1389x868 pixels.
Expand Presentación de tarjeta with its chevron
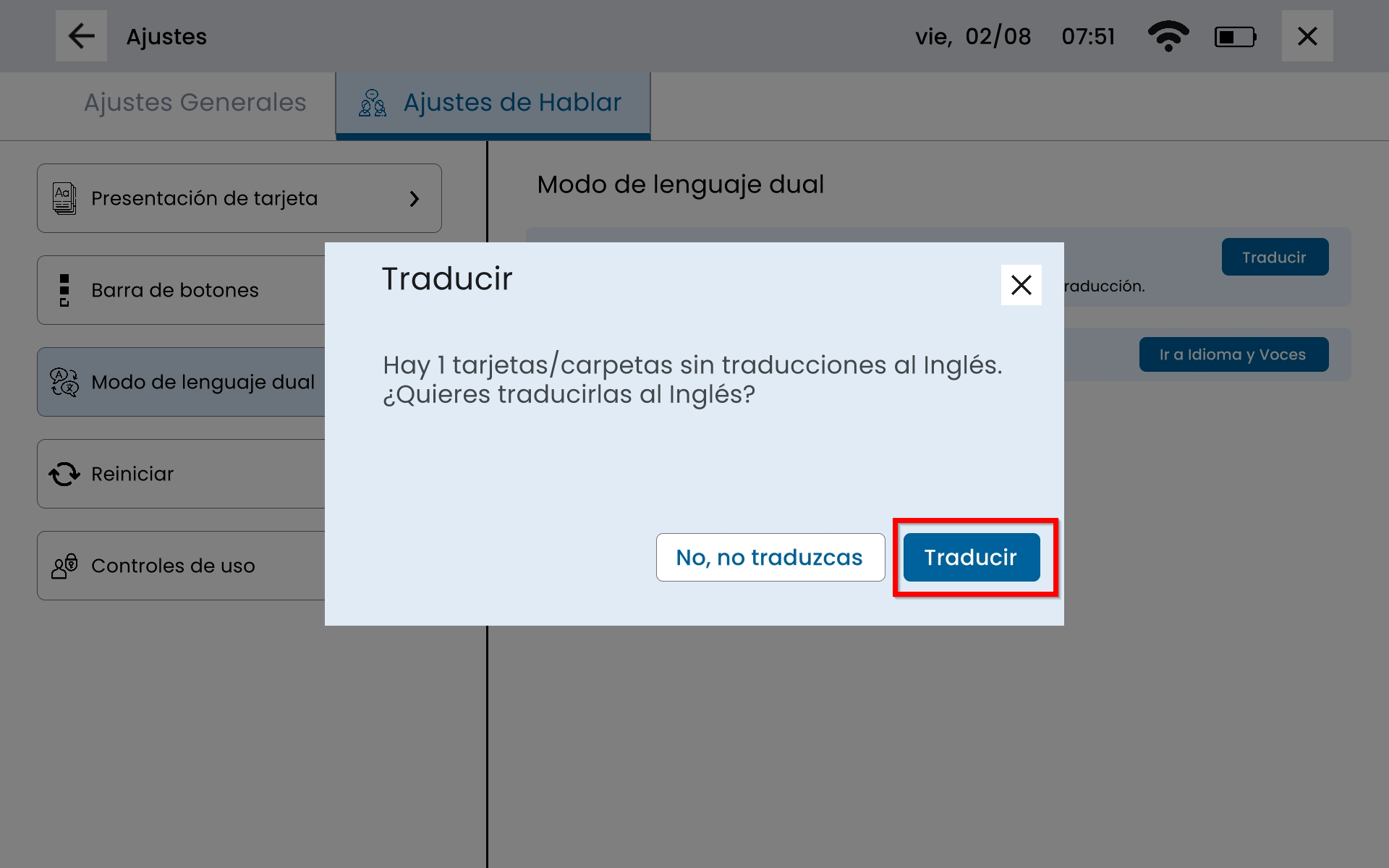pyautogui.click(x=414, y=199)
